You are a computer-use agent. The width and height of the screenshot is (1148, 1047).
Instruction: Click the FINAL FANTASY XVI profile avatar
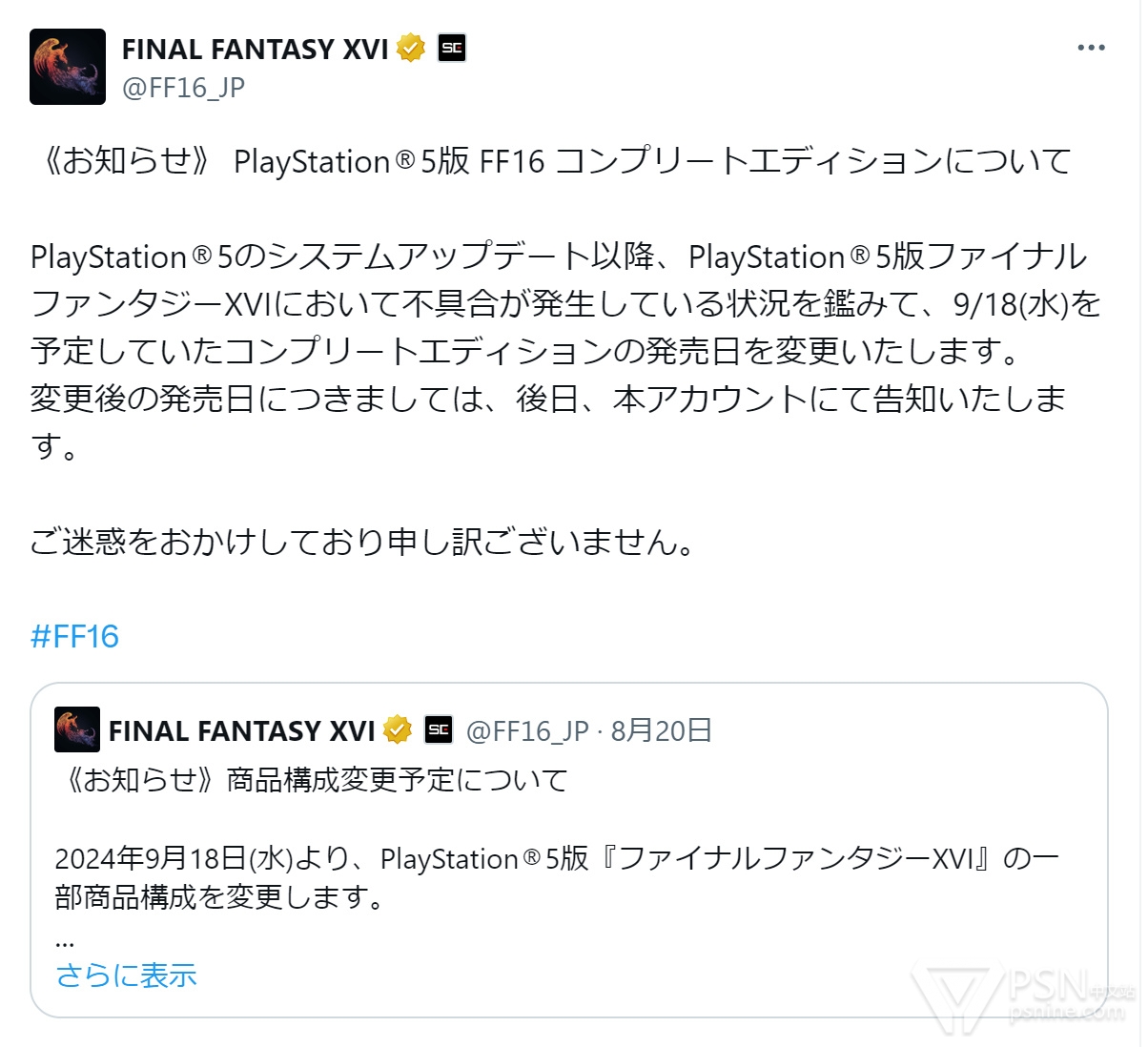68,67
